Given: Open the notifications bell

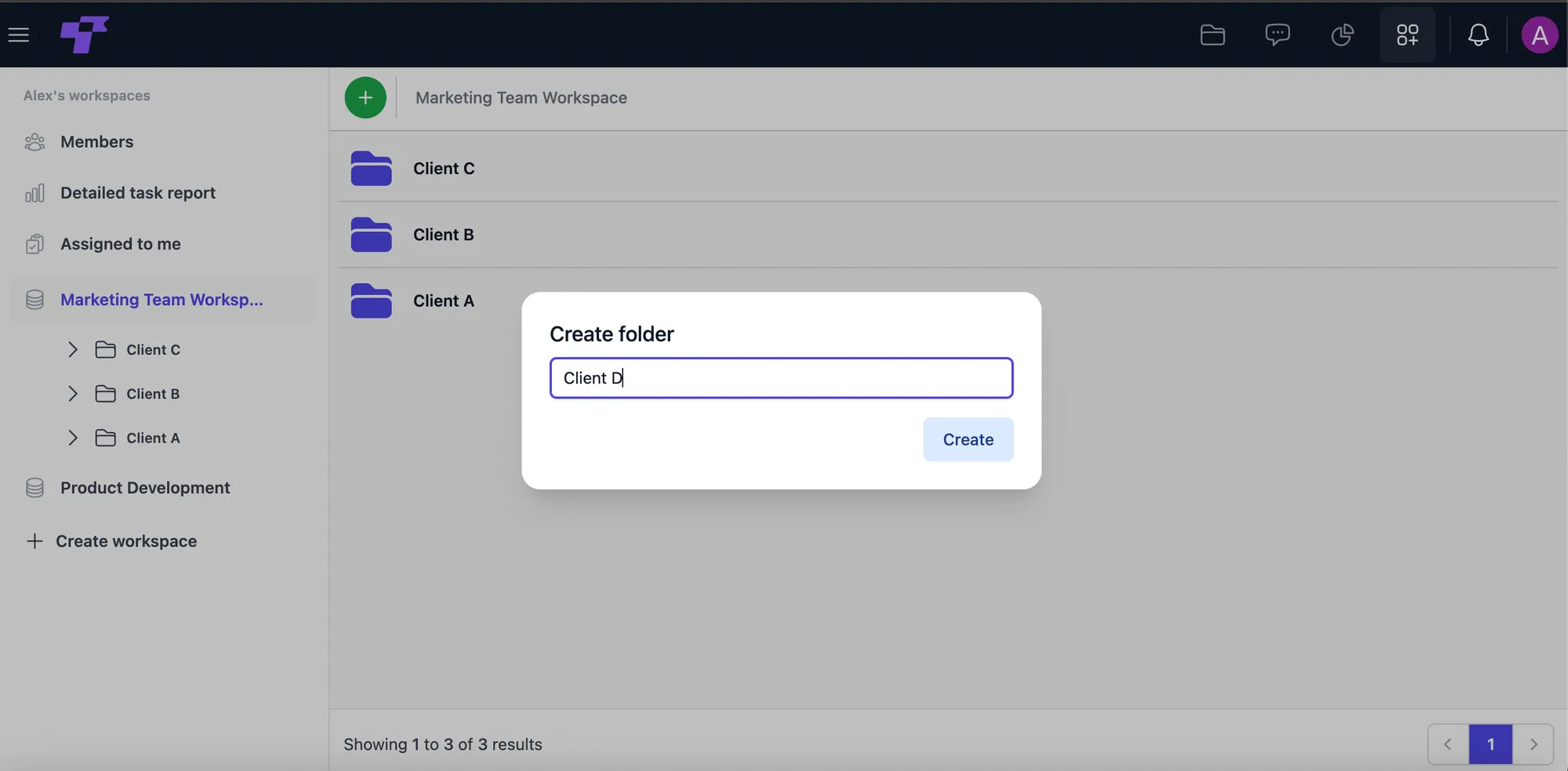Looking at the screenshot, I should point(1479,35).
